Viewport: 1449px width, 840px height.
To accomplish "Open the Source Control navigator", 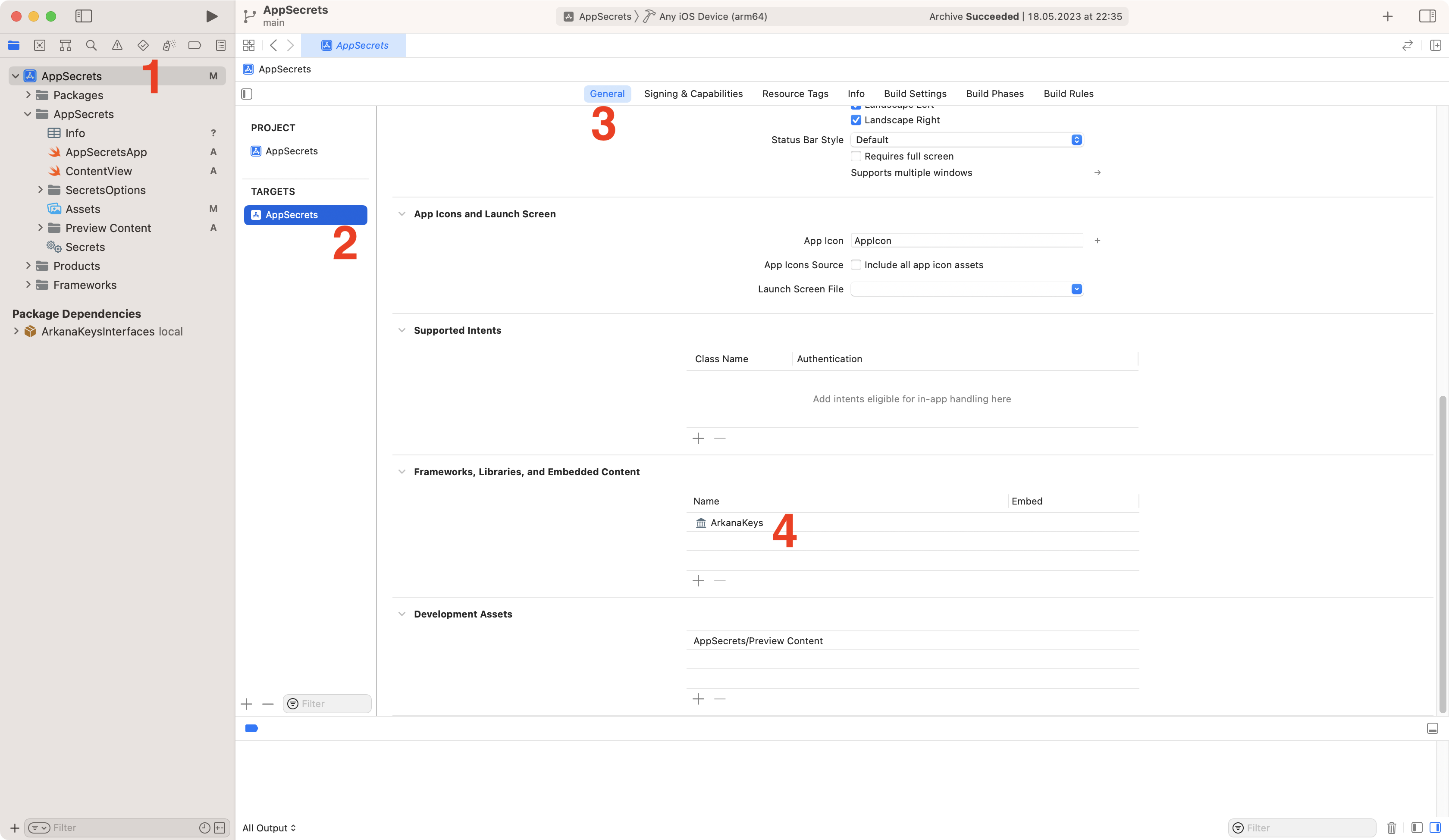I will (x=40, y=45).
